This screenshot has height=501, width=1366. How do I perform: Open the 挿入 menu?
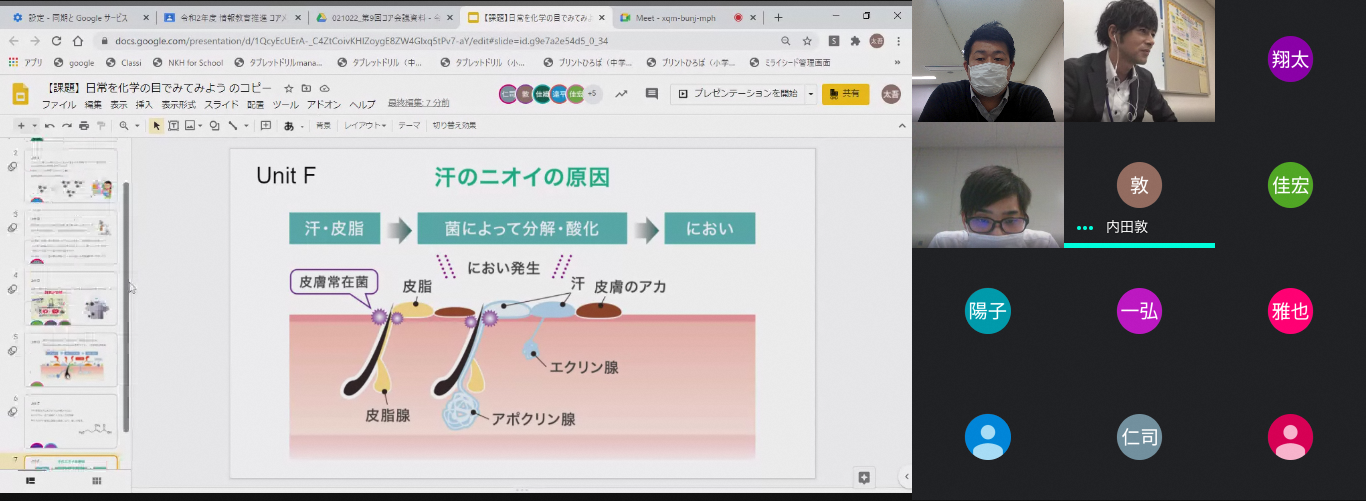tap(144, 104)
